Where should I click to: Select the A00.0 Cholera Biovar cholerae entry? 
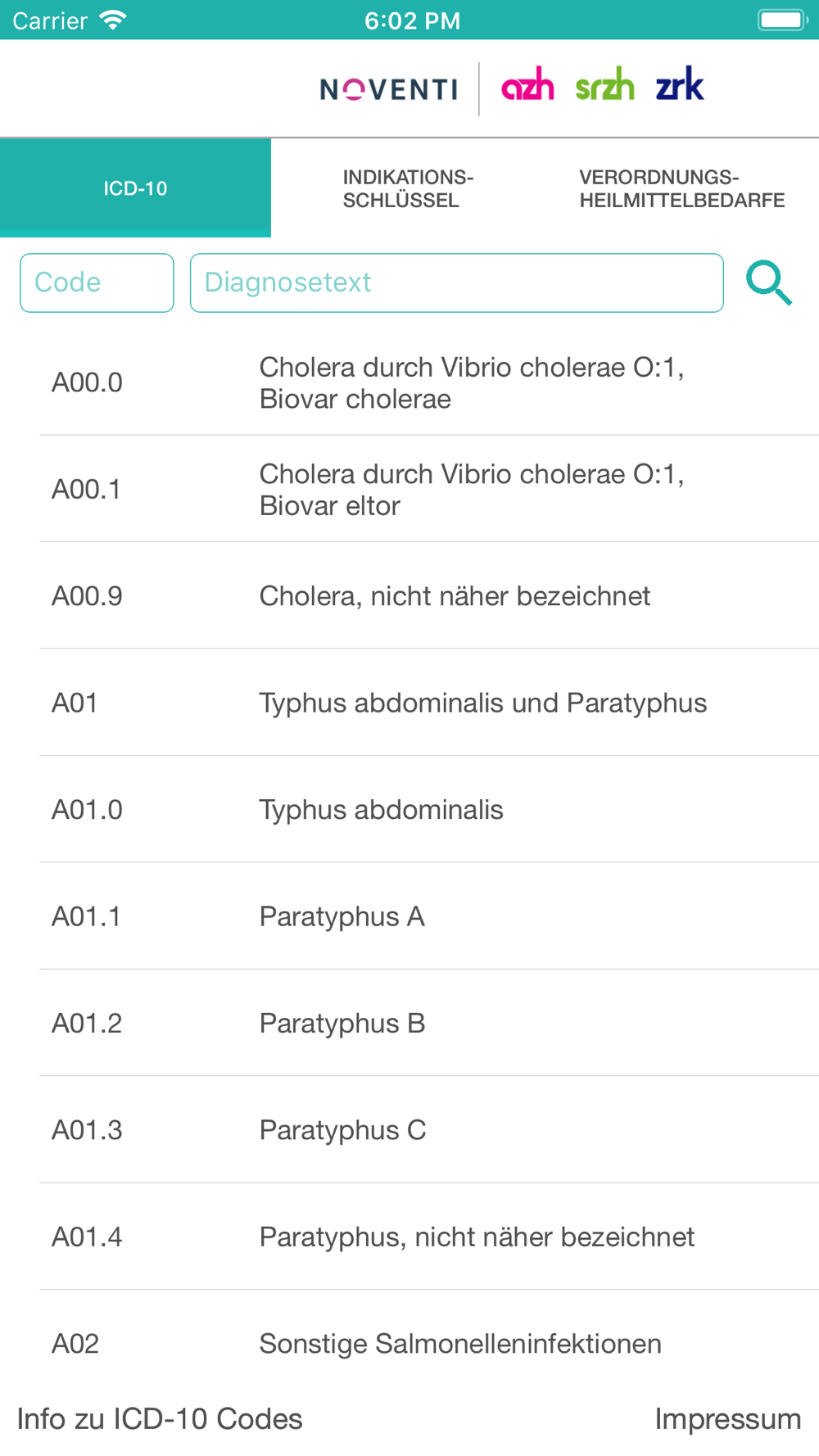429,382
